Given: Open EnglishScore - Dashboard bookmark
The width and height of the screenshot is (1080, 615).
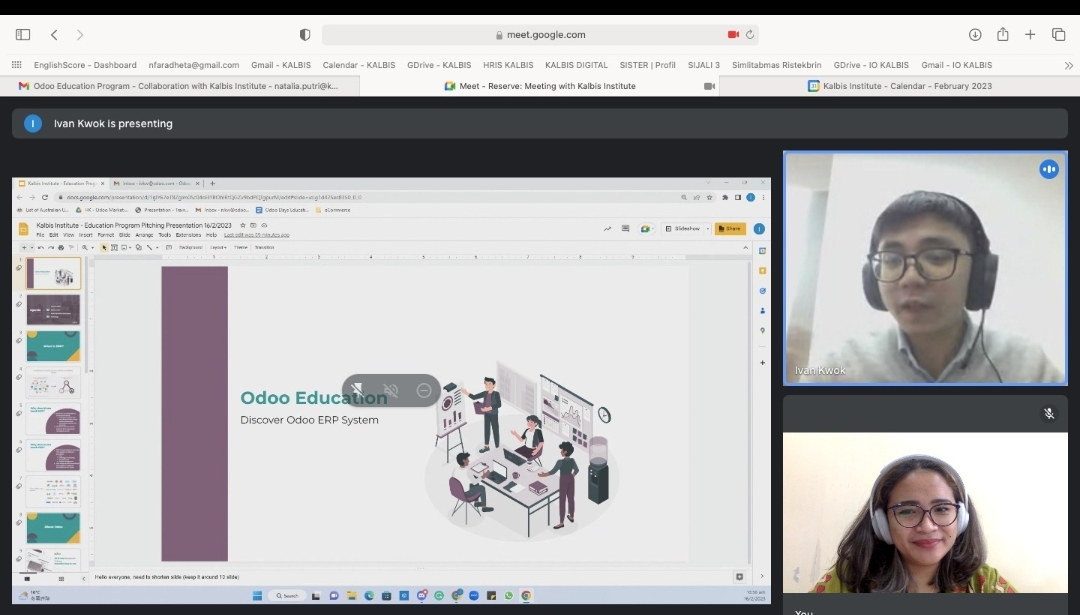Looking at the screenshot, I should [x=85, y=65].
